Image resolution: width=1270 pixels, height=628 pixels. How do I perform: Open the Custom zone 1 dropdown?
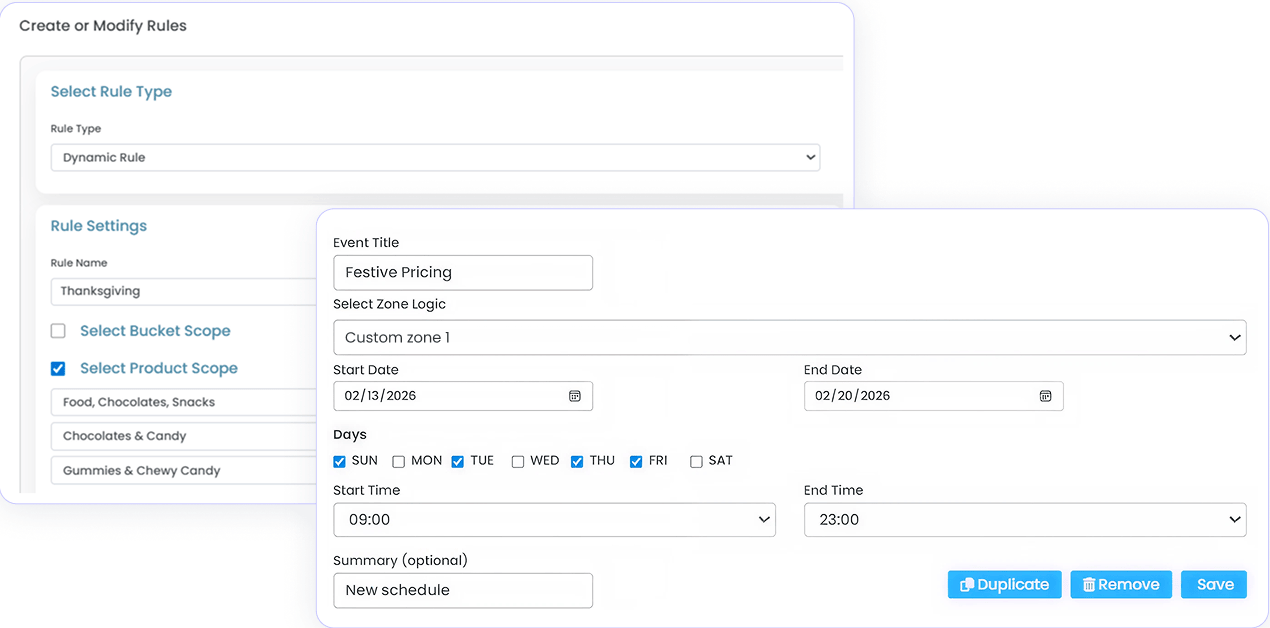tap(789, 337)
